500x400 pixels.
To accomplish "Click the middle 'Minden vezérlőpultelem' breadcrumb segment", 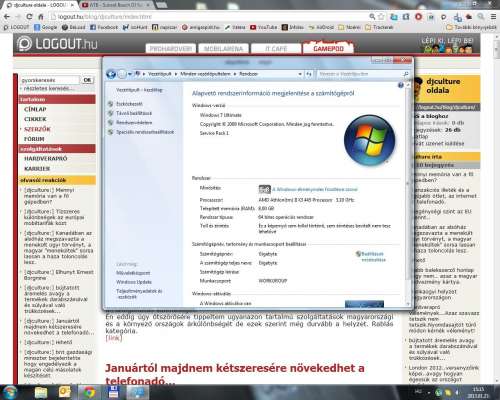I will point(205,74).
